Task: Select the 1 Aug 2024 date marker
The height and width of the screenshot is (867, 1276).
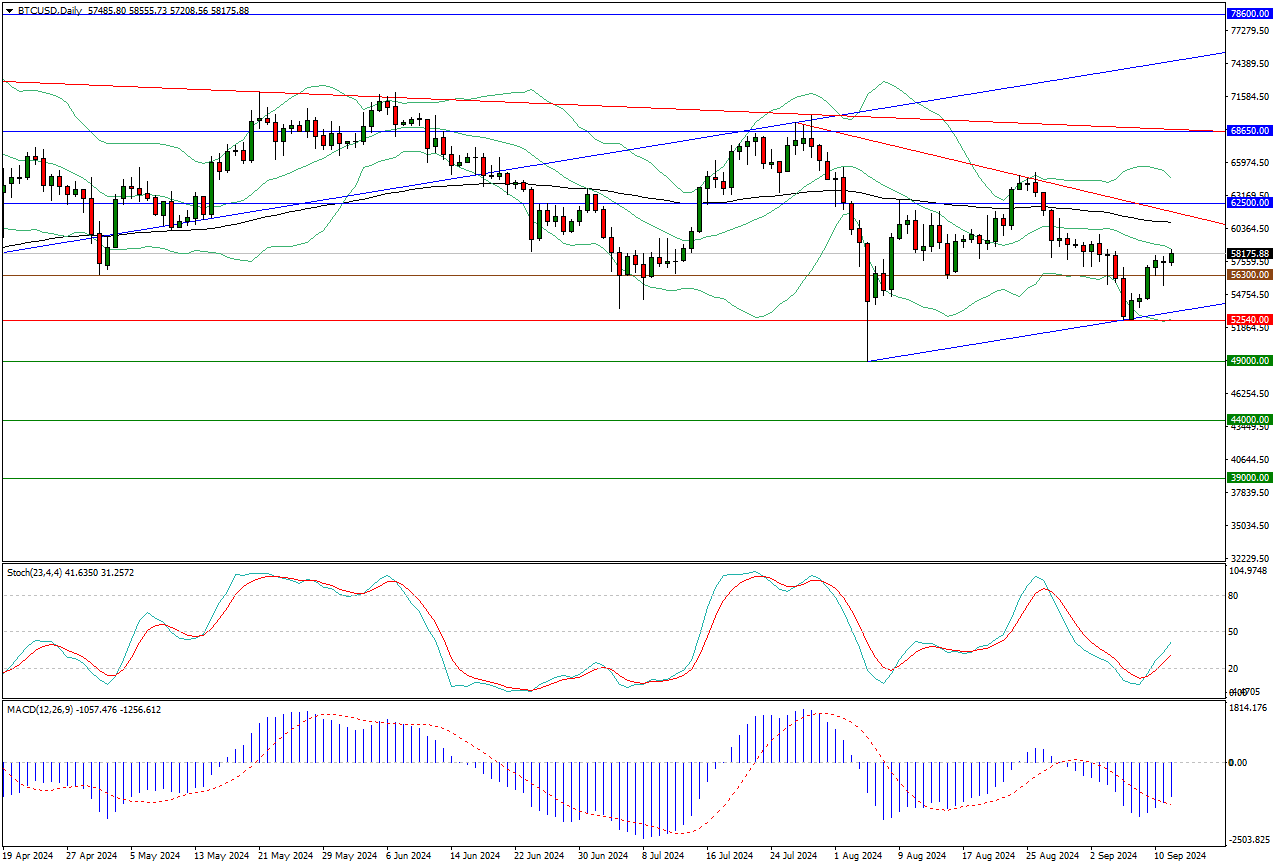Action: tap(857, 856)
